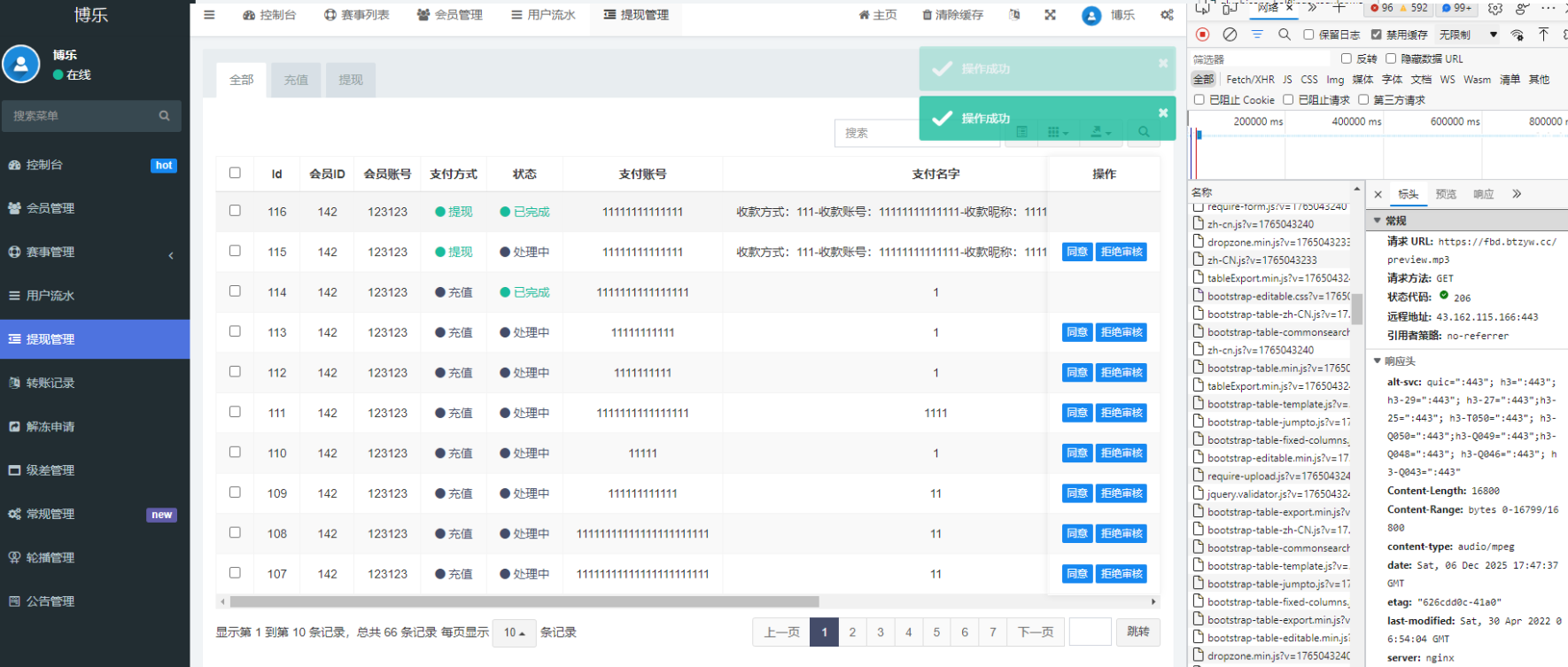This screenshot has height=667, width=1568.
Task: Click the fullscreen expand icon in header
Action: point(1050,15)
